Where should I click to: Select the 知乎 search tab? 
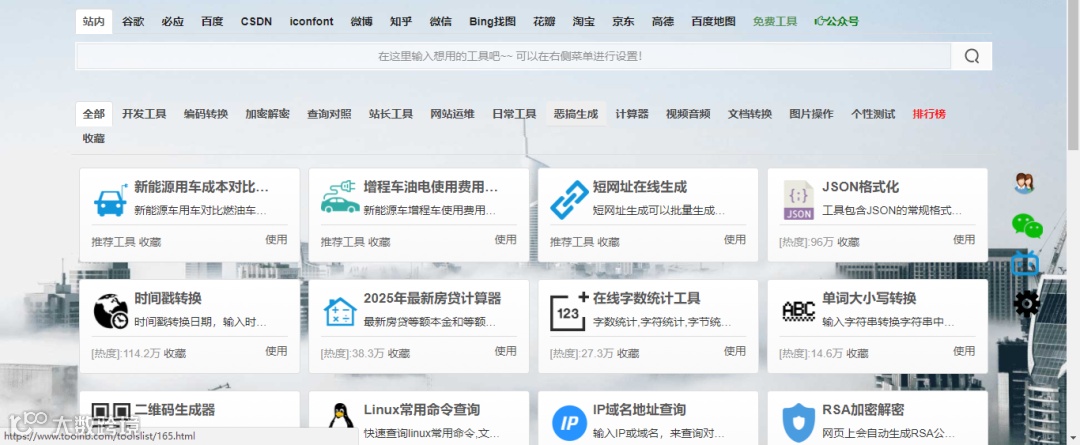401,21
